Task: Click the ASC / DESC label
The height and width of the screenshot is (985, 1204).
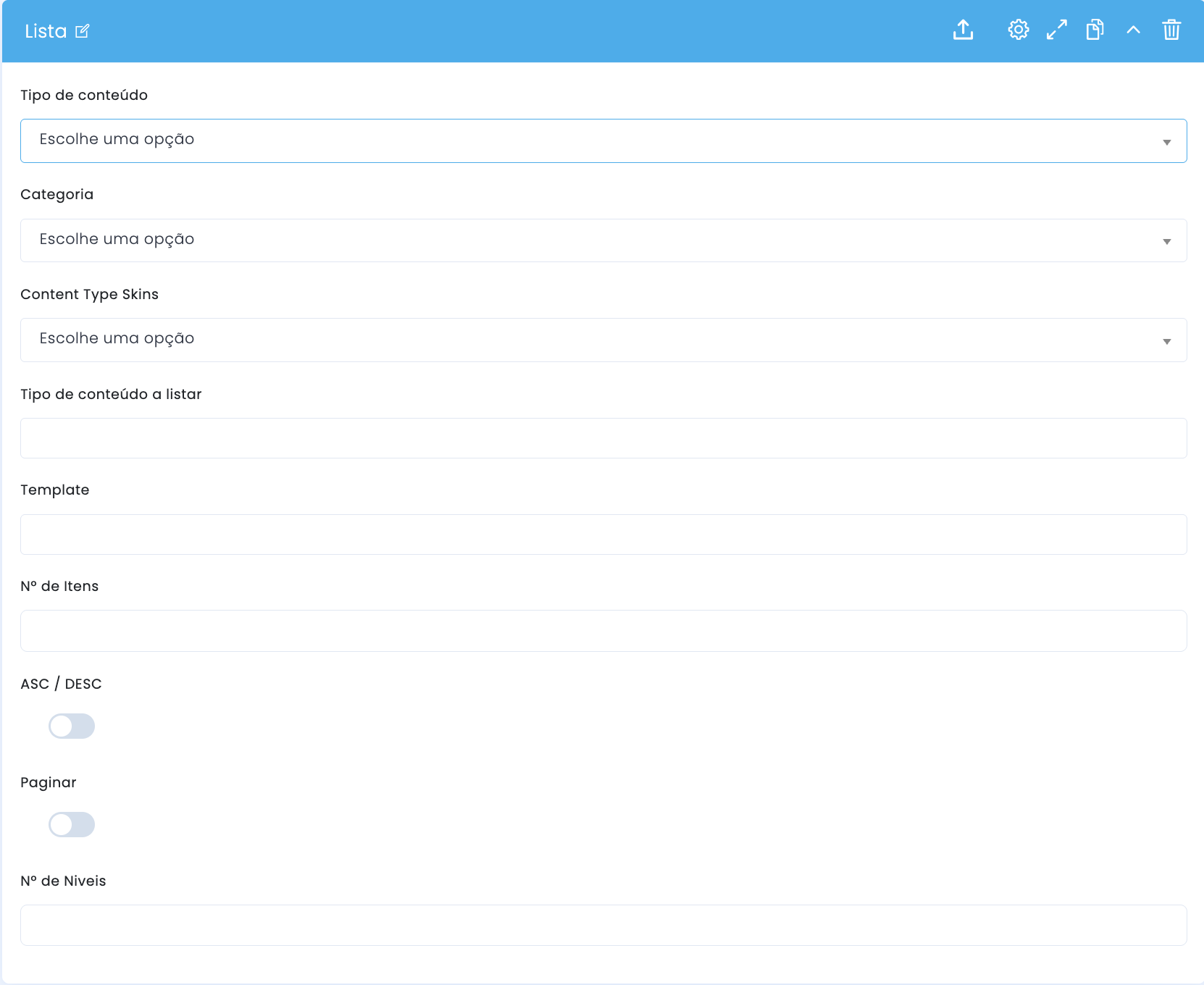Action: (61, 684)
